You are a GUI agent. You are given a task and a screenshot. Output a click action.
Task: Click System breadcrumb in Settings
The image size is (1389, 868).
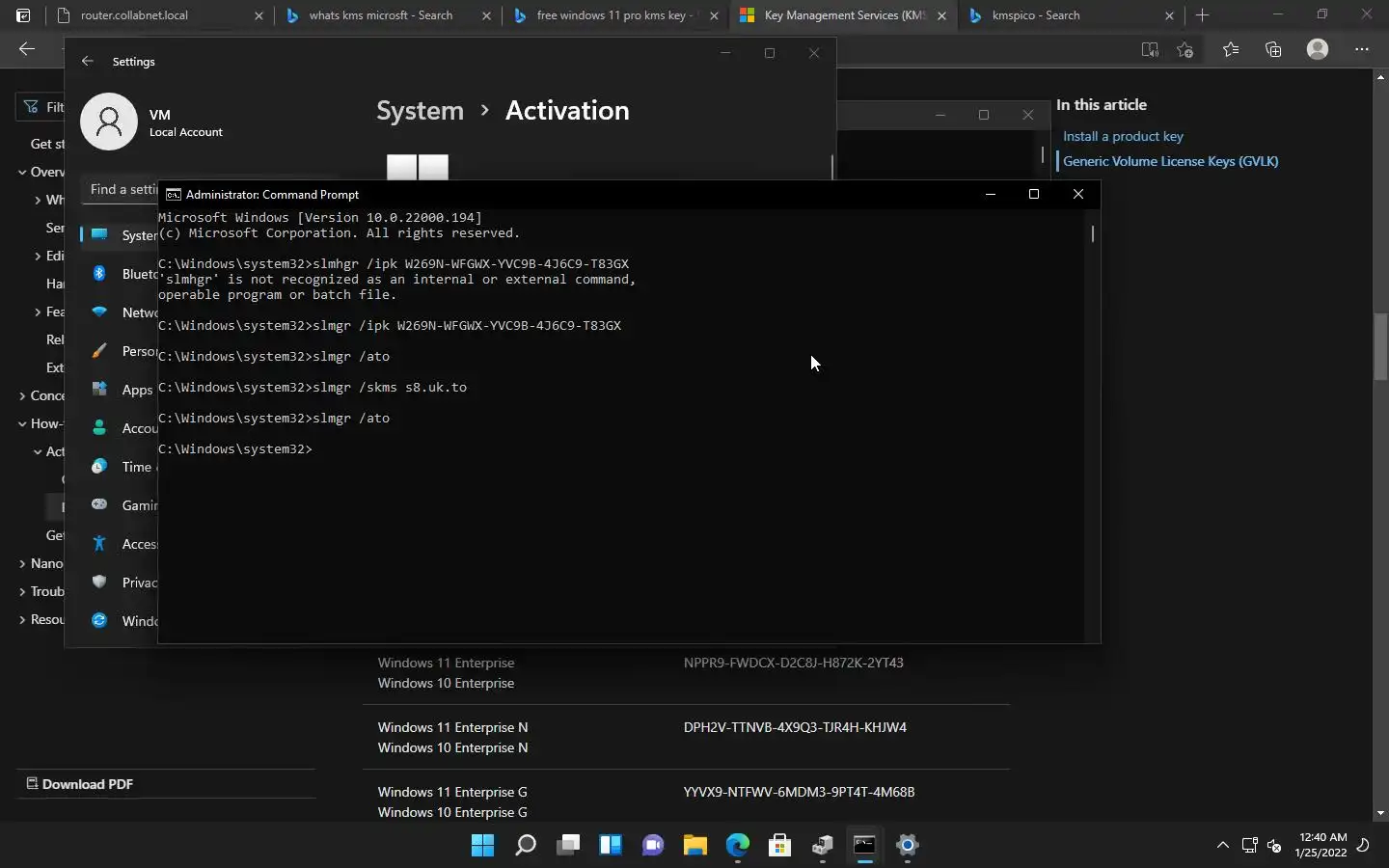[420, 111]
